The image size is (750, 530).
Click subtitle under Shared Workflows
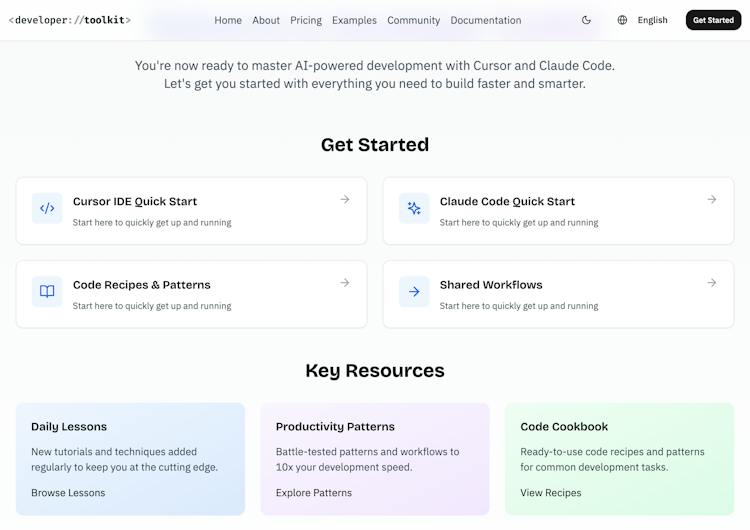coord(519,306)
